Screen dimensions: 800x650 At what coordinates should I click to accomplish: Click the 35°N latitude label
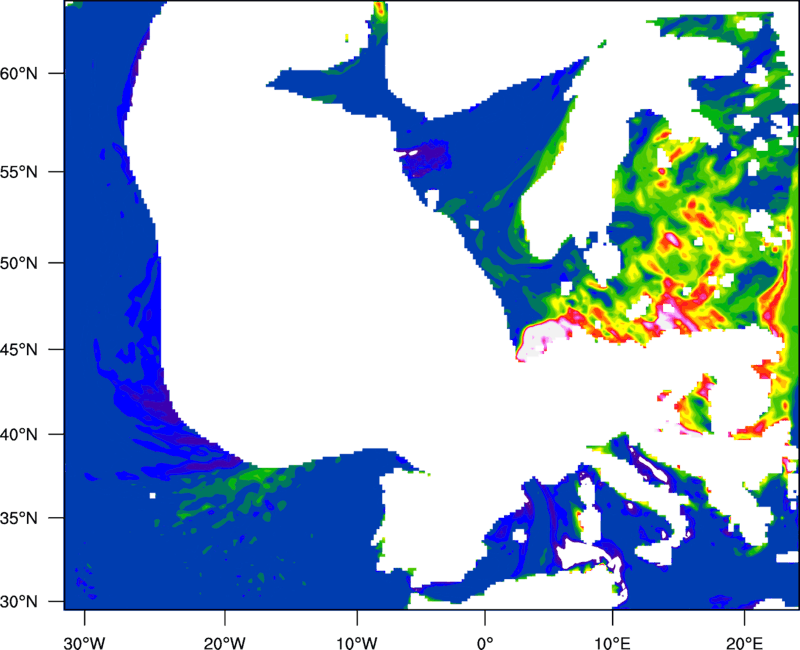(19, 518)
